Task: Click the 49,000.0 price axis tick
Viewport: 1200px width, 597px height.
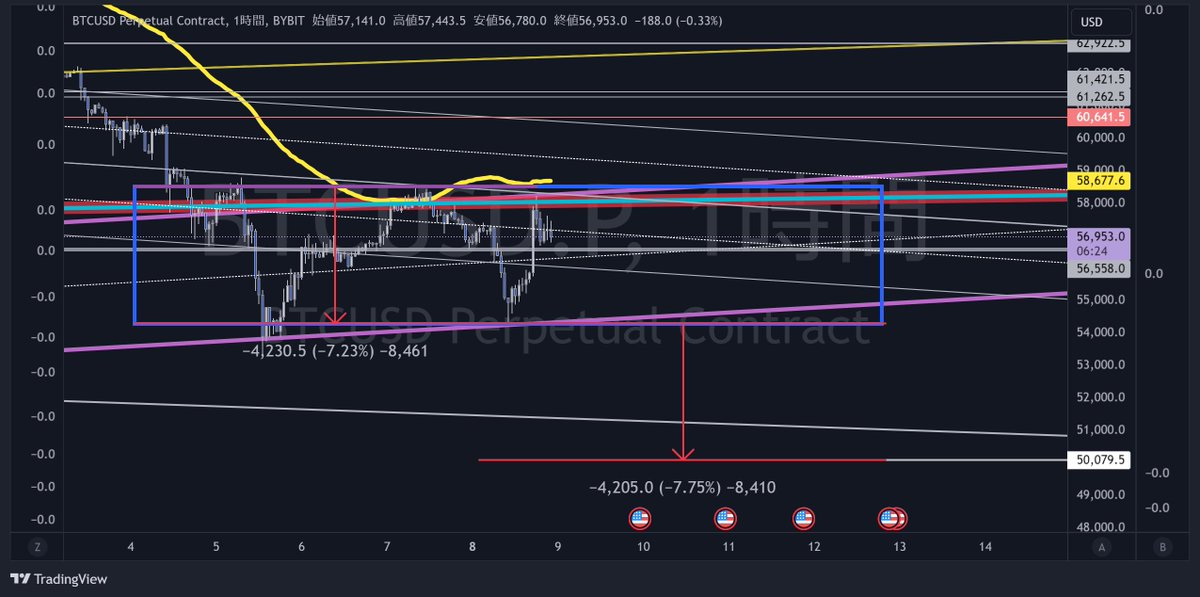Action: 1102,495
